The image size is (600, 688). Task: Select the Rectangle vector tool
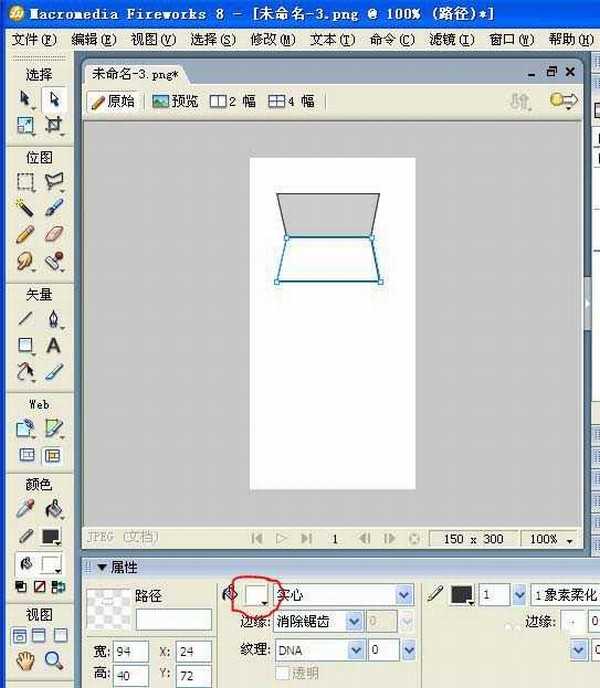pos(25,345)
